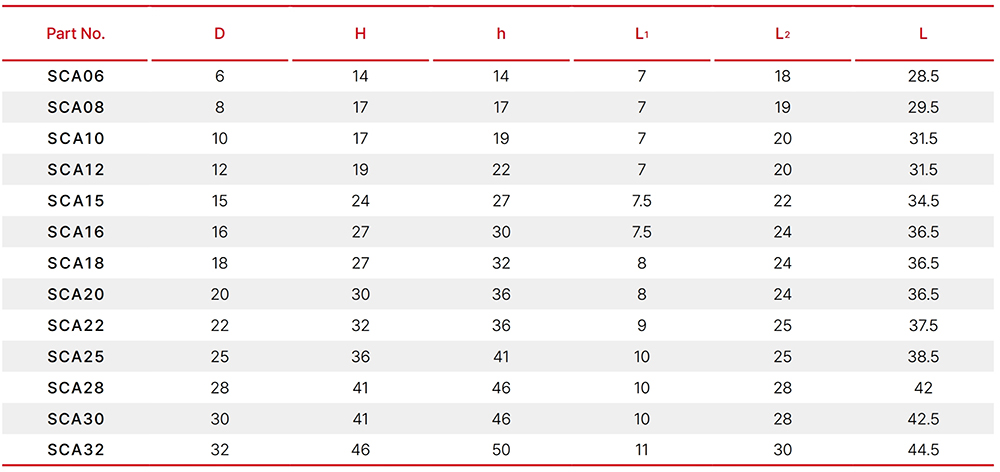
Task: Select the L2 column header
Action: point(783,34)
